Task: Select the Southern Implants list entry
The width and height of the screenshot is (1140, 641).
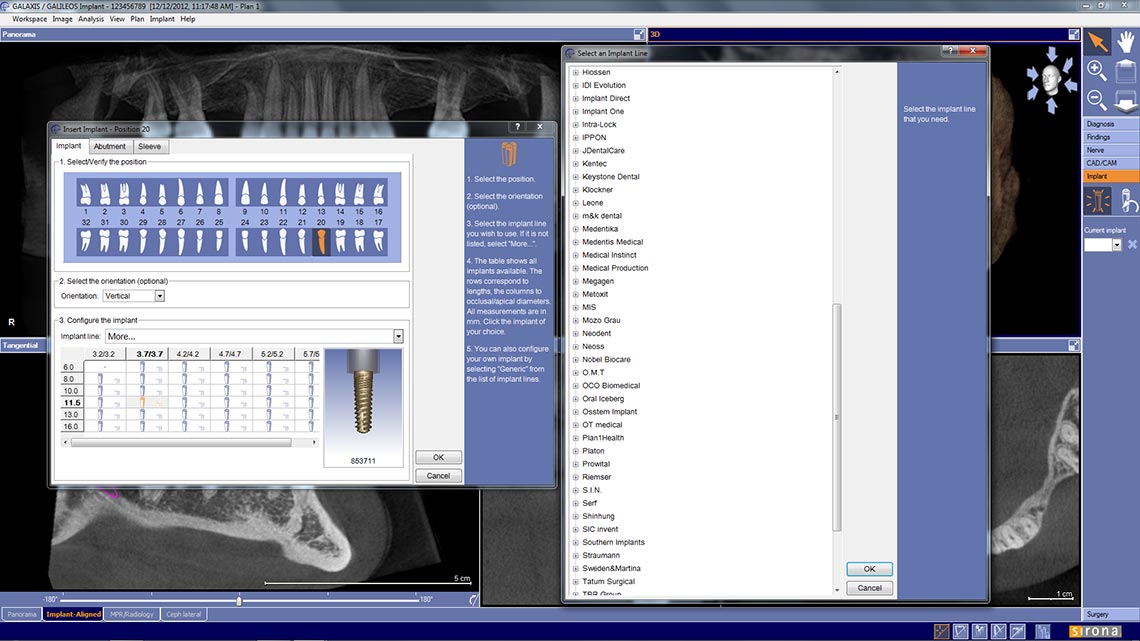Action: 613,542
